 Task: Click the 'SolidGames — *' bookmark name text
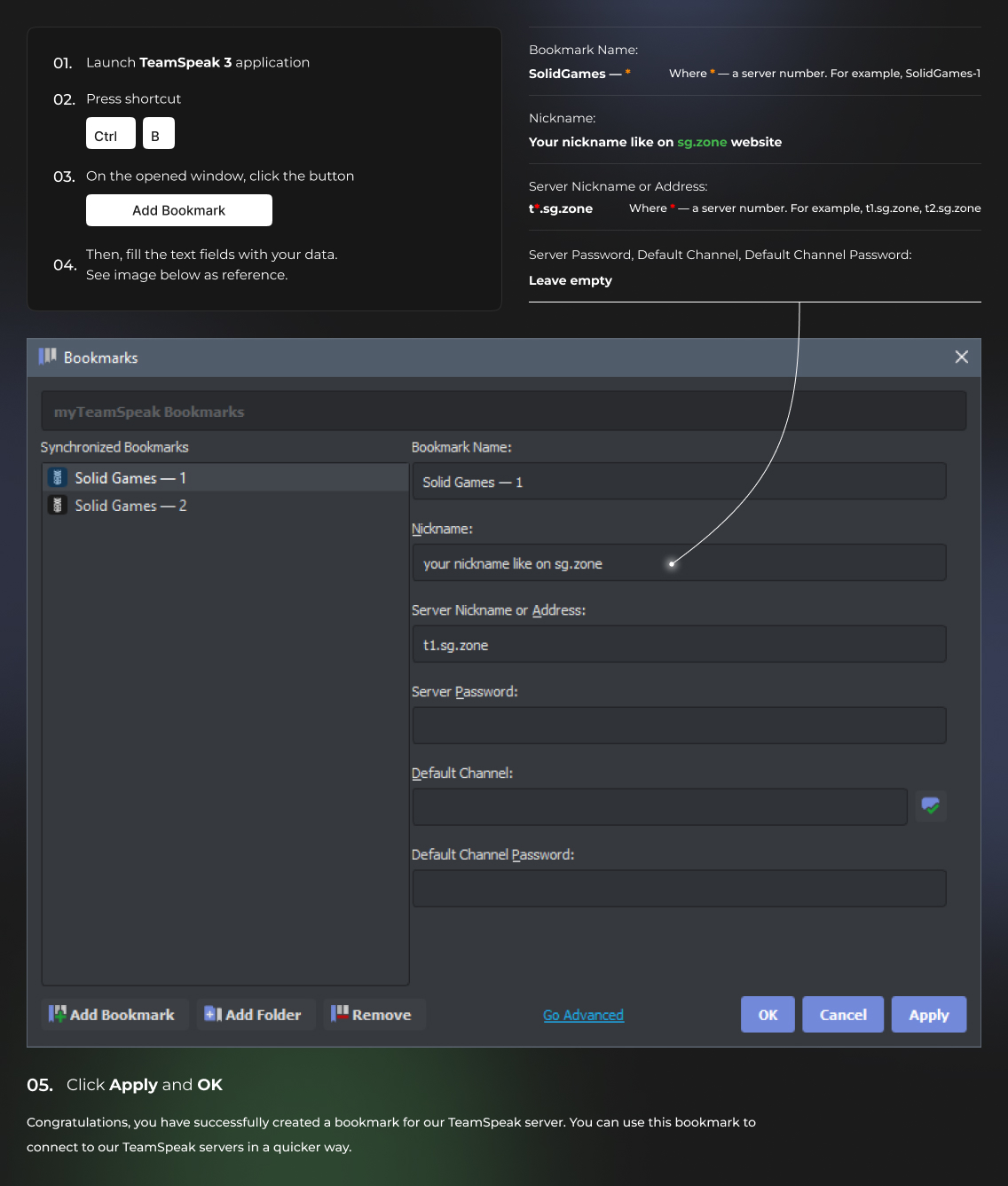coord(579,74)
